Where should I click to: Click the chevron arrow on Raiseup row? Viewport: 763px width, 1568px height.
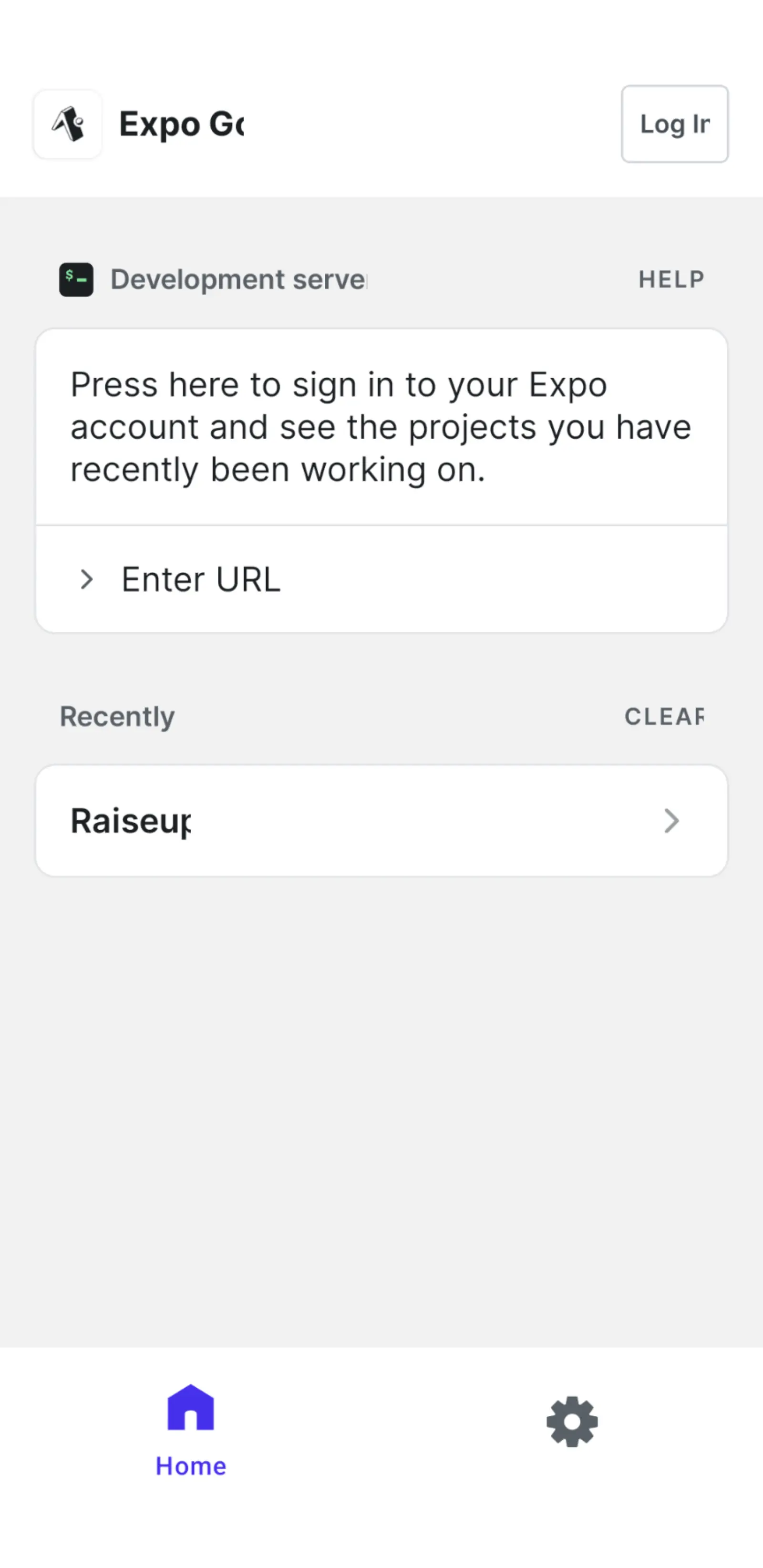[x=671, y=821]
